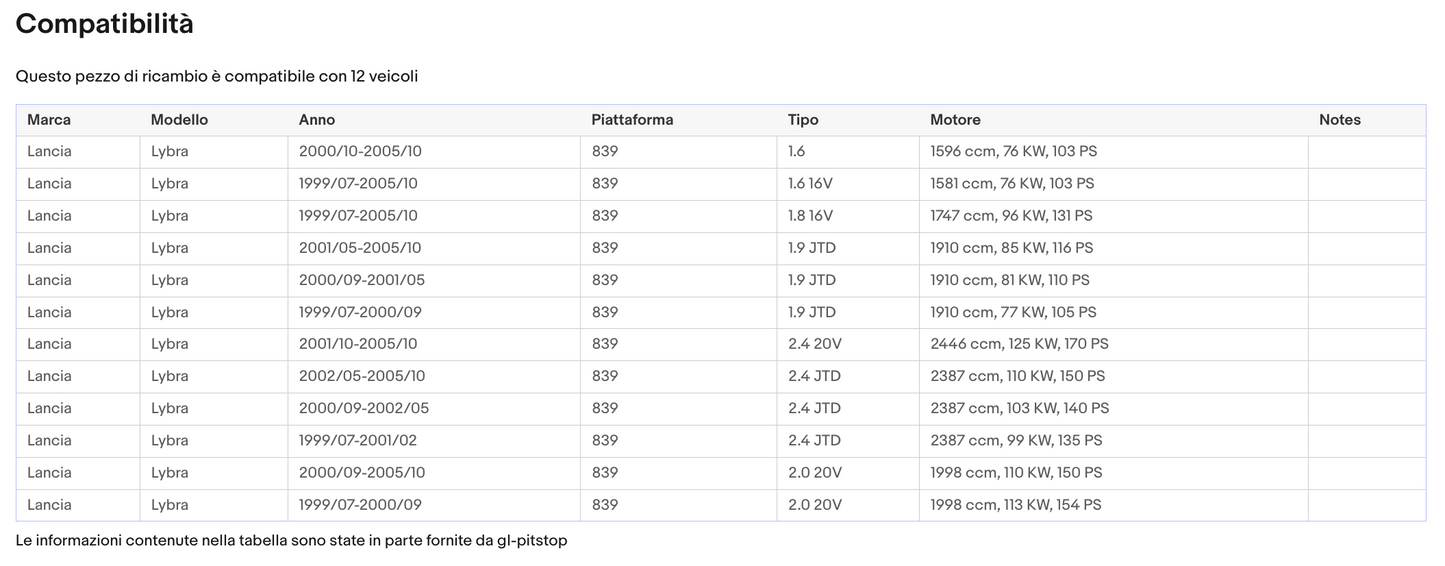Click the gl-pitstop information footer text

coord(291,541)
